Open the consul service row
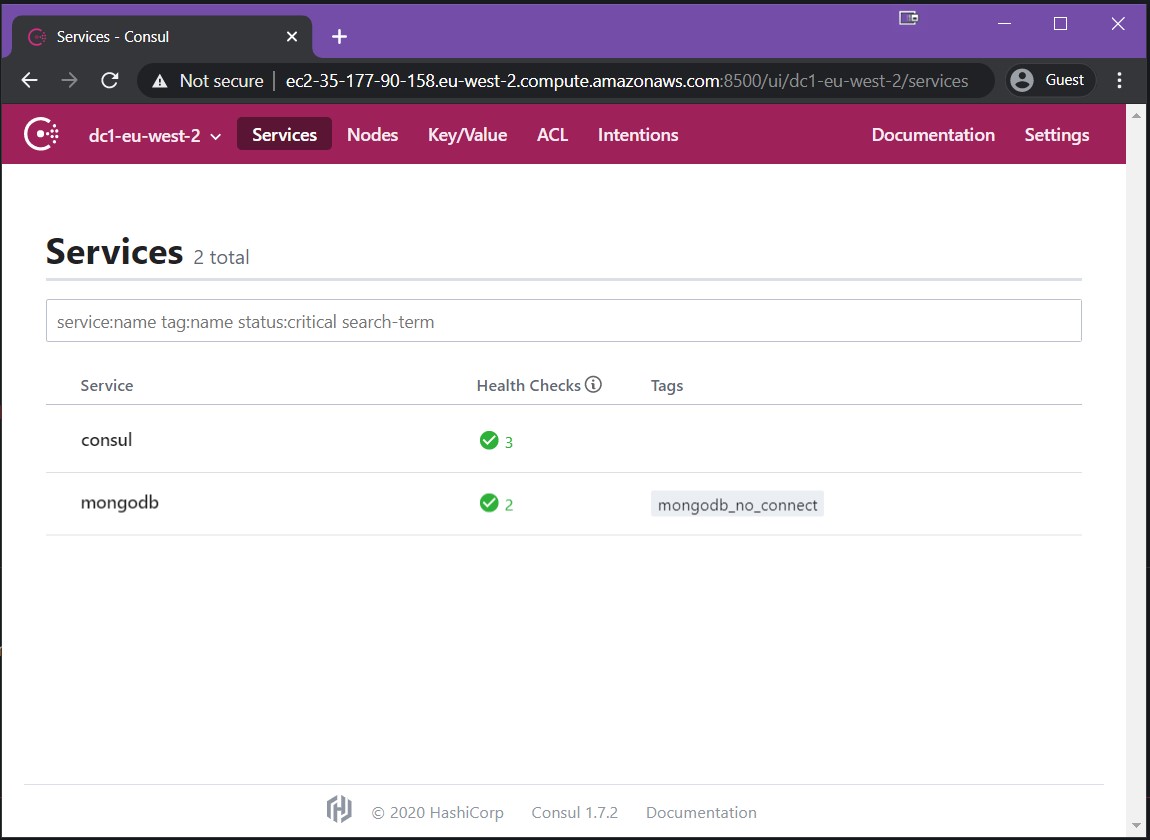The width and height of the screenshot is (1150, 840). (563, 440)
